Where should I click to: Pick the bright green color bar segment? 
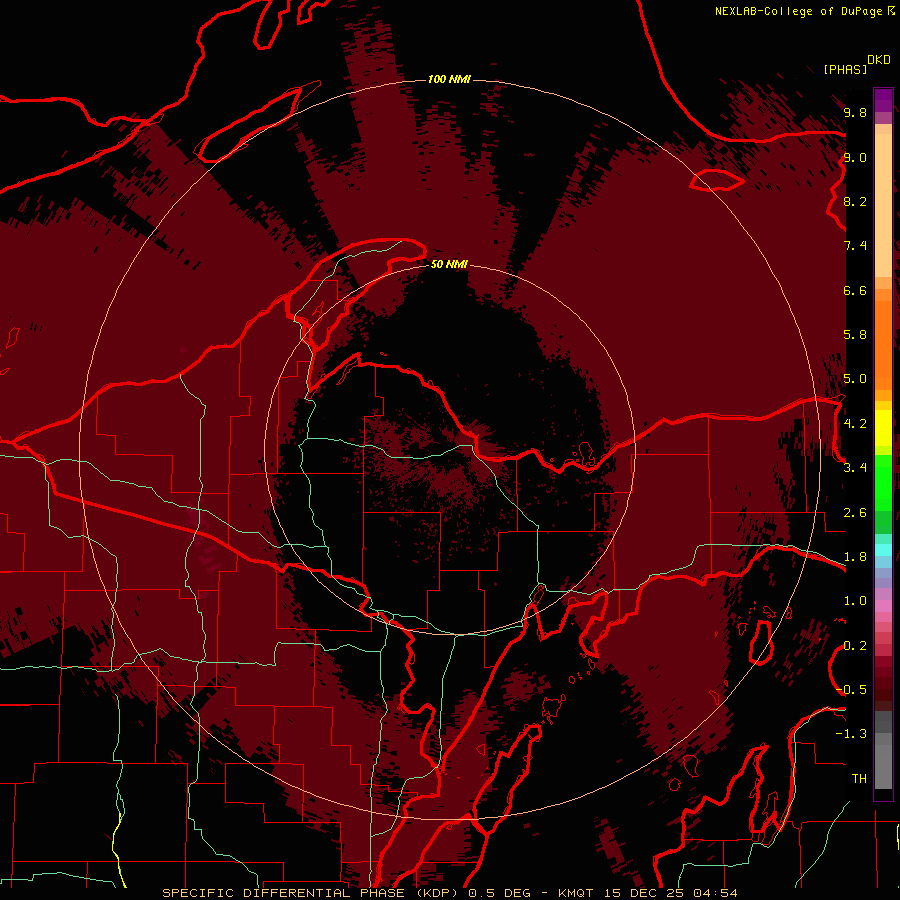click(883, 483)
